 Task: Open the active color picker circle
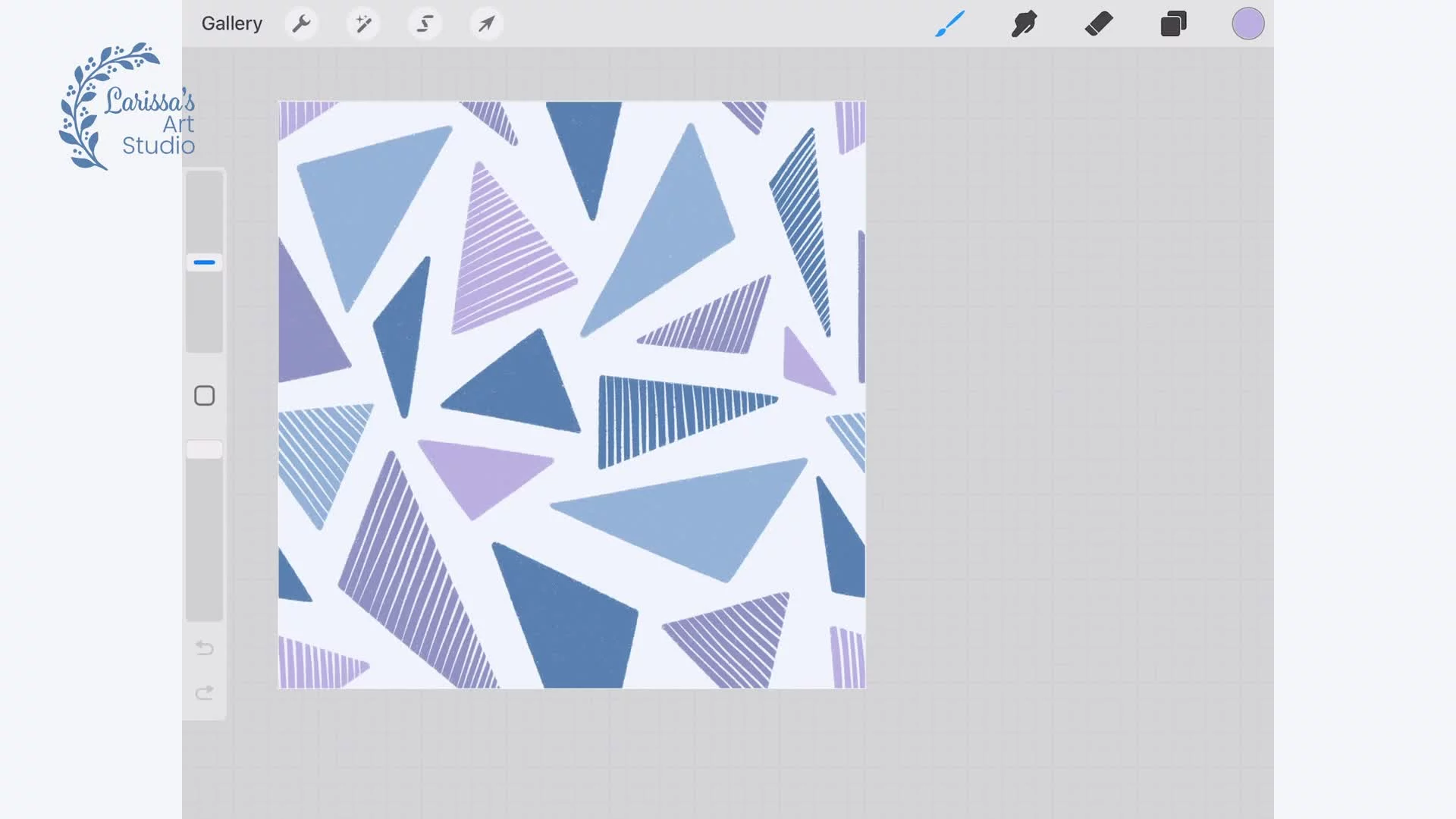[1247, 24]
